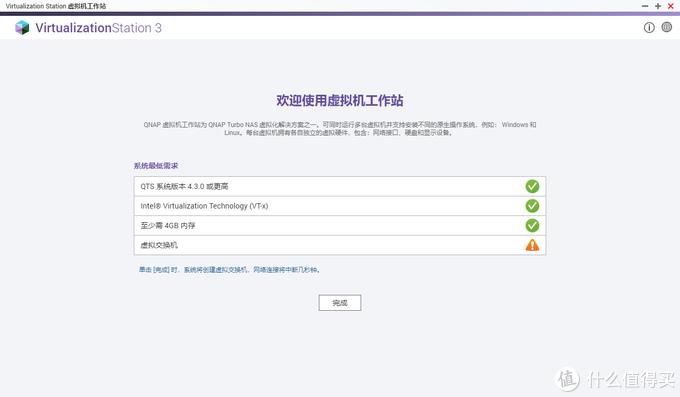This screenshot has height=397, width=680.
Task: Click the 欢迎使用虚拟机工作站 title
Action: (340, 101)
